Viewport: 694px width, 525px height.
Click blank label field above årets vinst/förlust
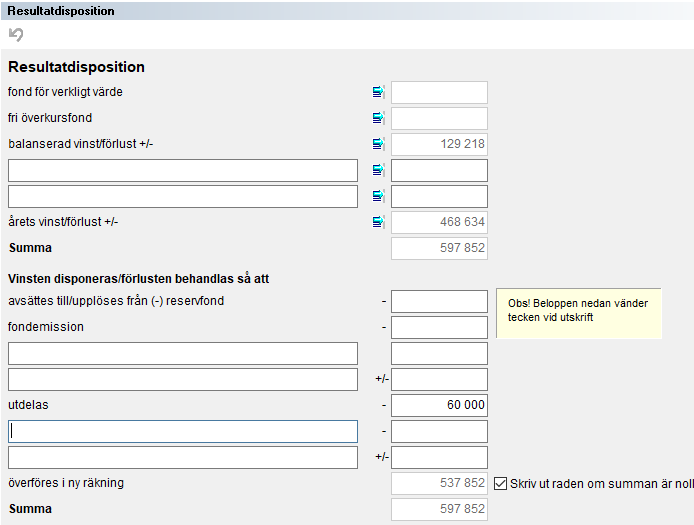[x=183, y=197]
